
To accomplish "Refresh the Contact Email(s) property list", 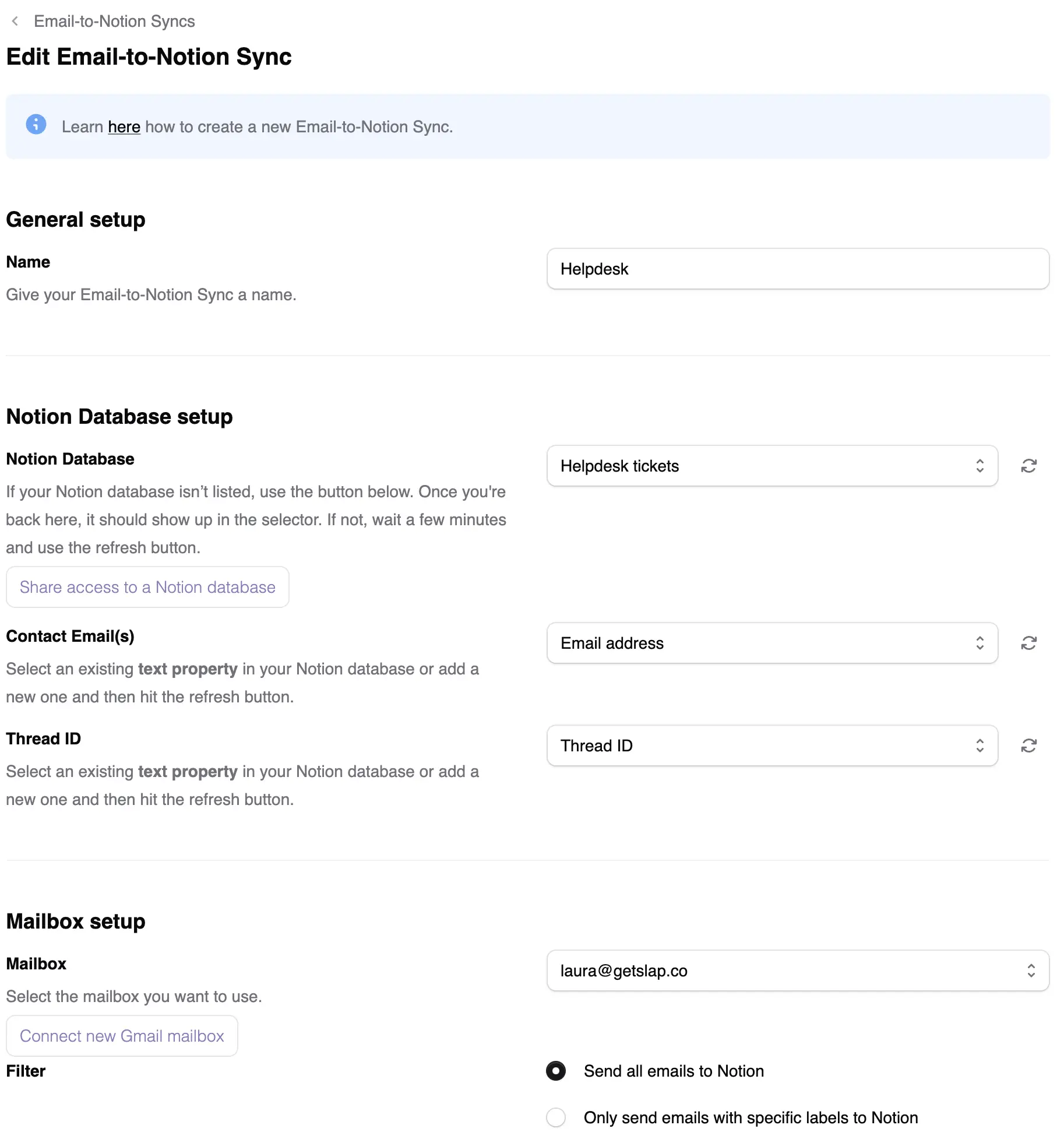I will tap(1028, 643).
